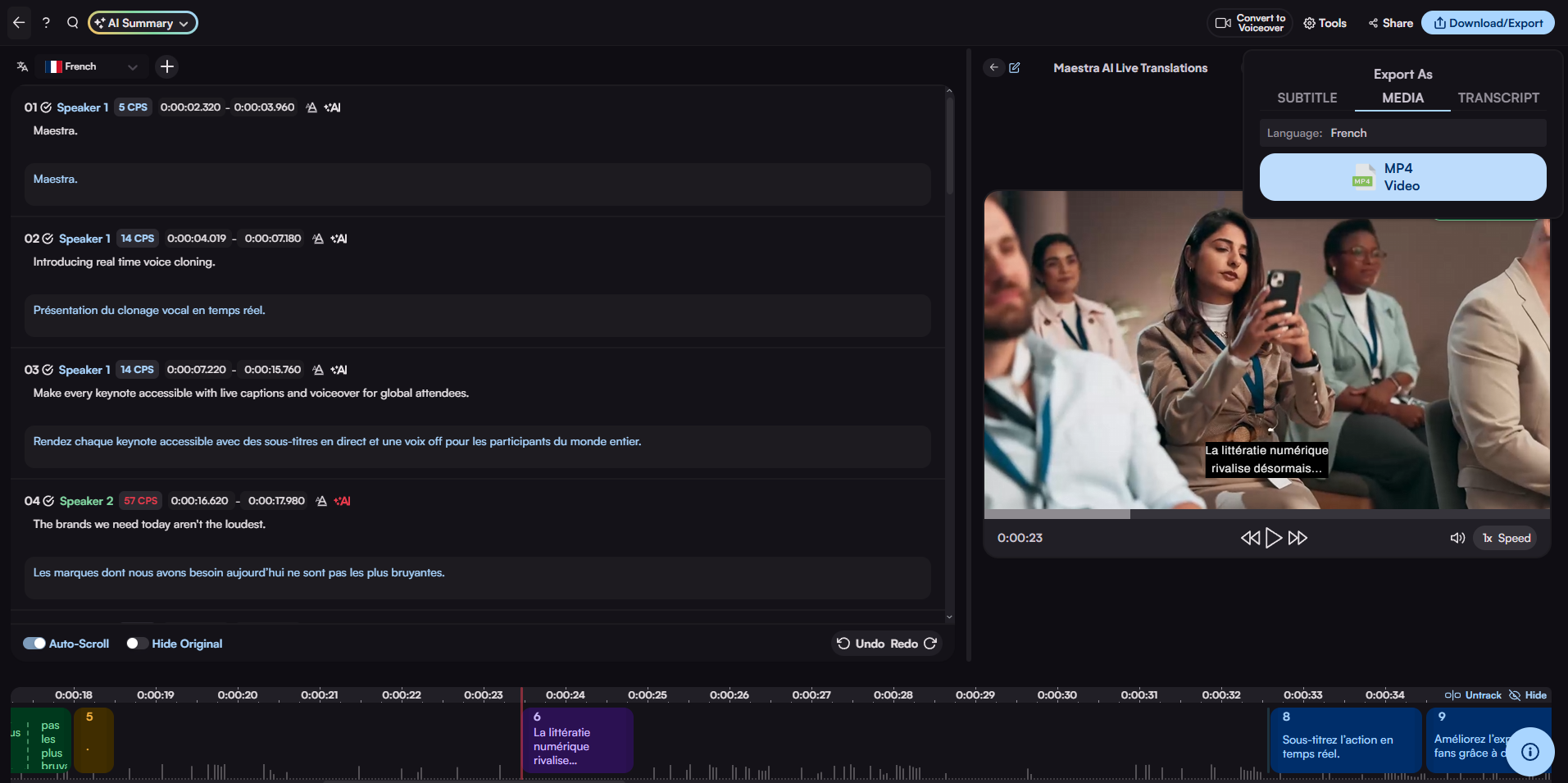Mute the video volume icon

(1457, 538)
